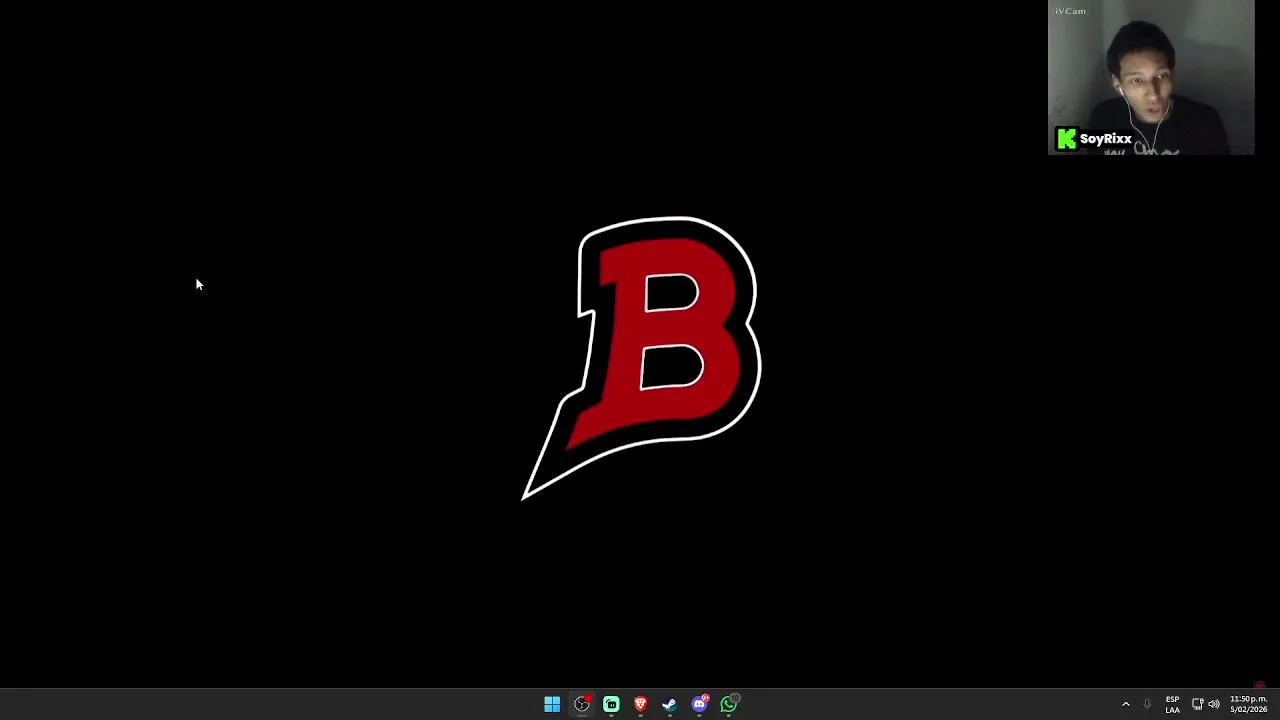This screenshot has height=720, width=1280.
Task: Open Steam from the taskbar
Action: click(x=670, y=704)
